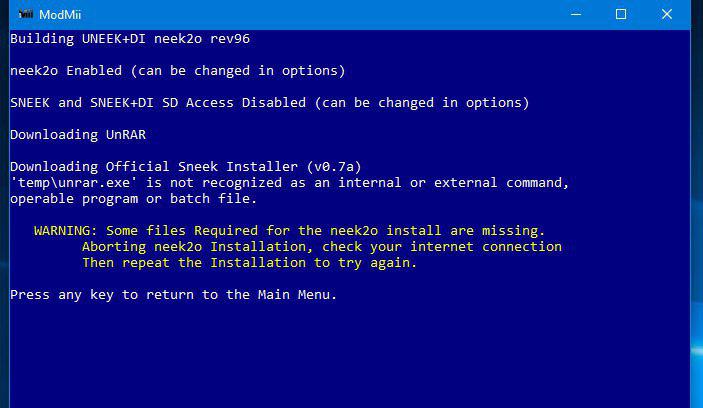Click the "SD Access Disabled" message line

(269, 103)
